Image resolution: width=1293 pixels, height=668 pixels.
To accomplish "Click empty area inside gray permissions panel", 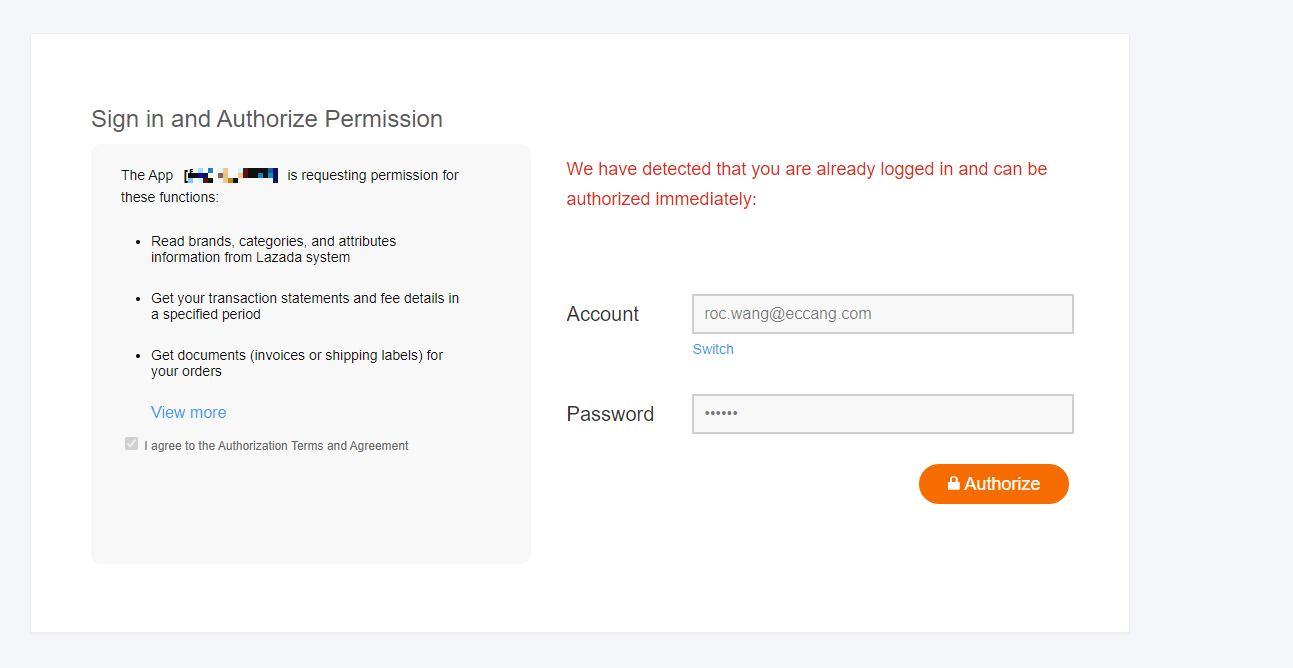I will click(310, 510).
